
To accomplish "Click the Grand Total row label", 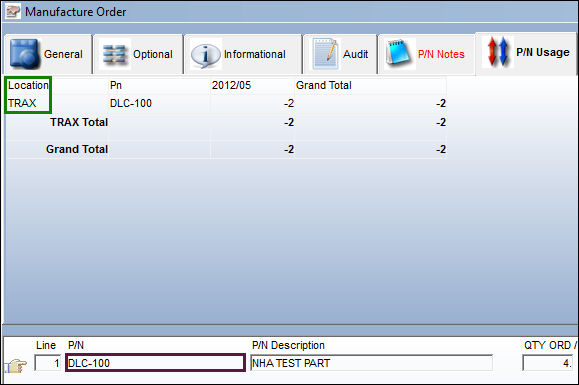I will click(77, 149).
